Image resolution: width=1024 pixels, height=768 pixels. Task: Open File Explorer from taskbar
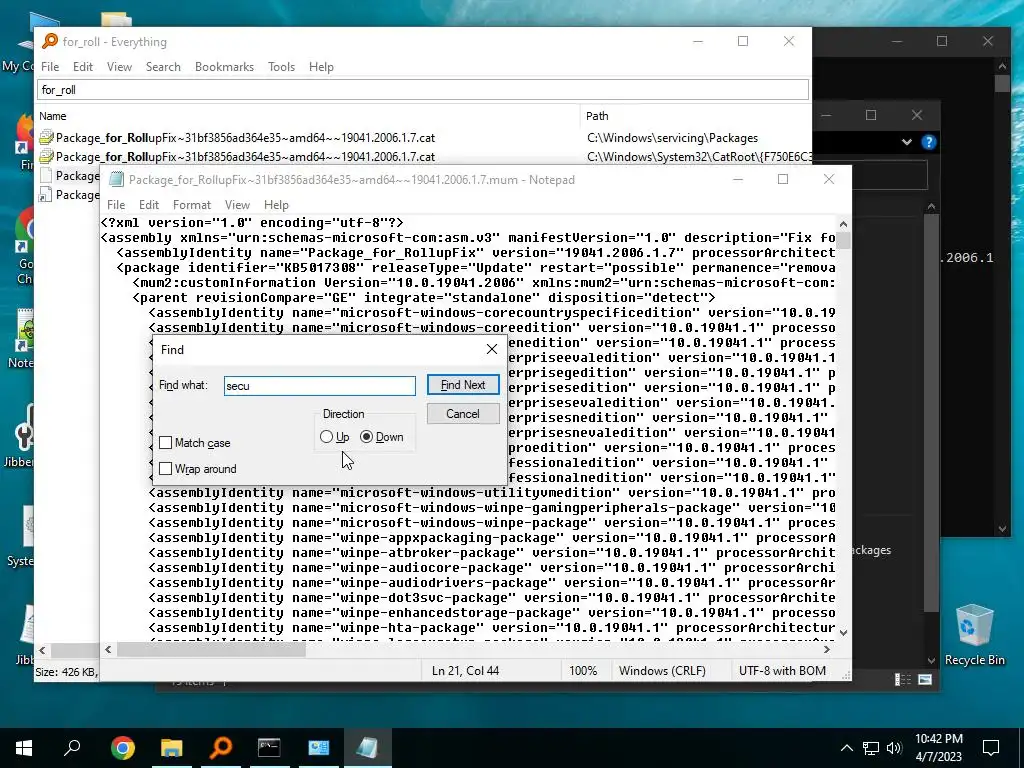tap(171, 747)
